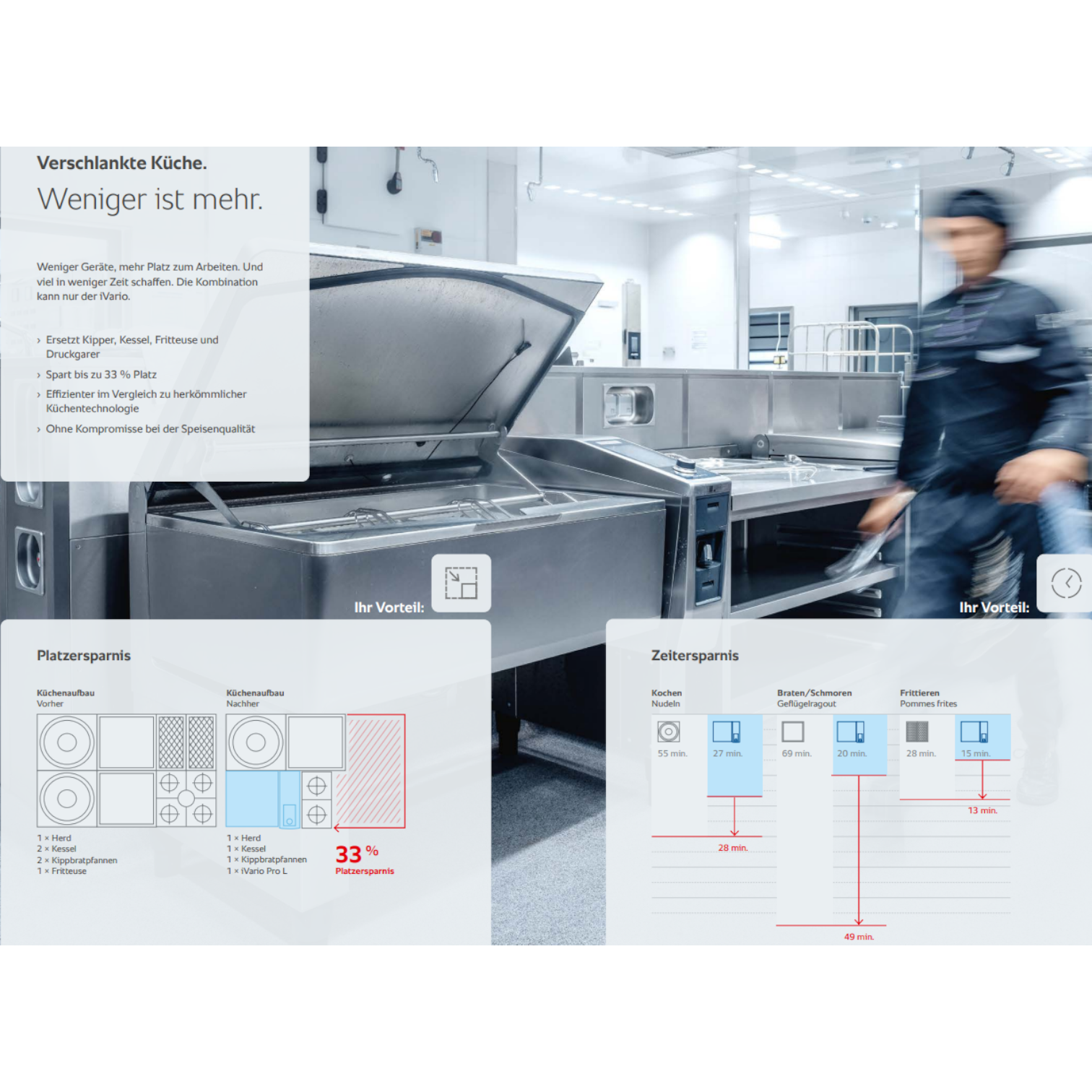This screenshot has height=1092, width=1092.
Task: Click the iVario icon above 15 min.
Action: 974,732
